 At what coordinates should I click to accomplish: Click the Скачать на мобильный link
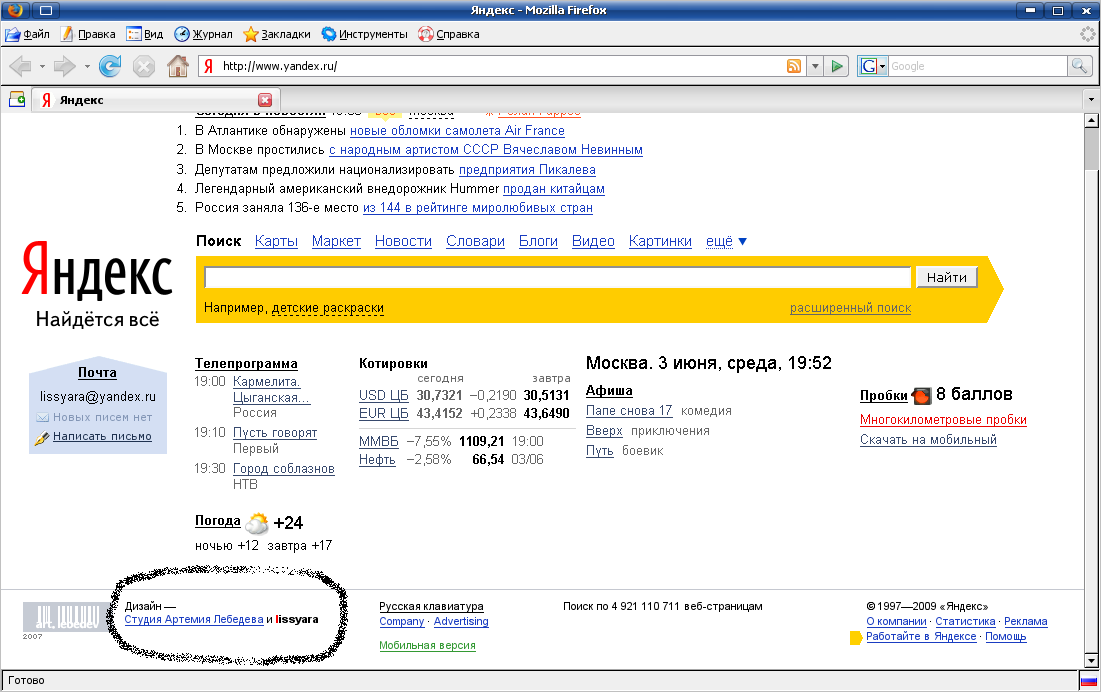pos(928,440)
